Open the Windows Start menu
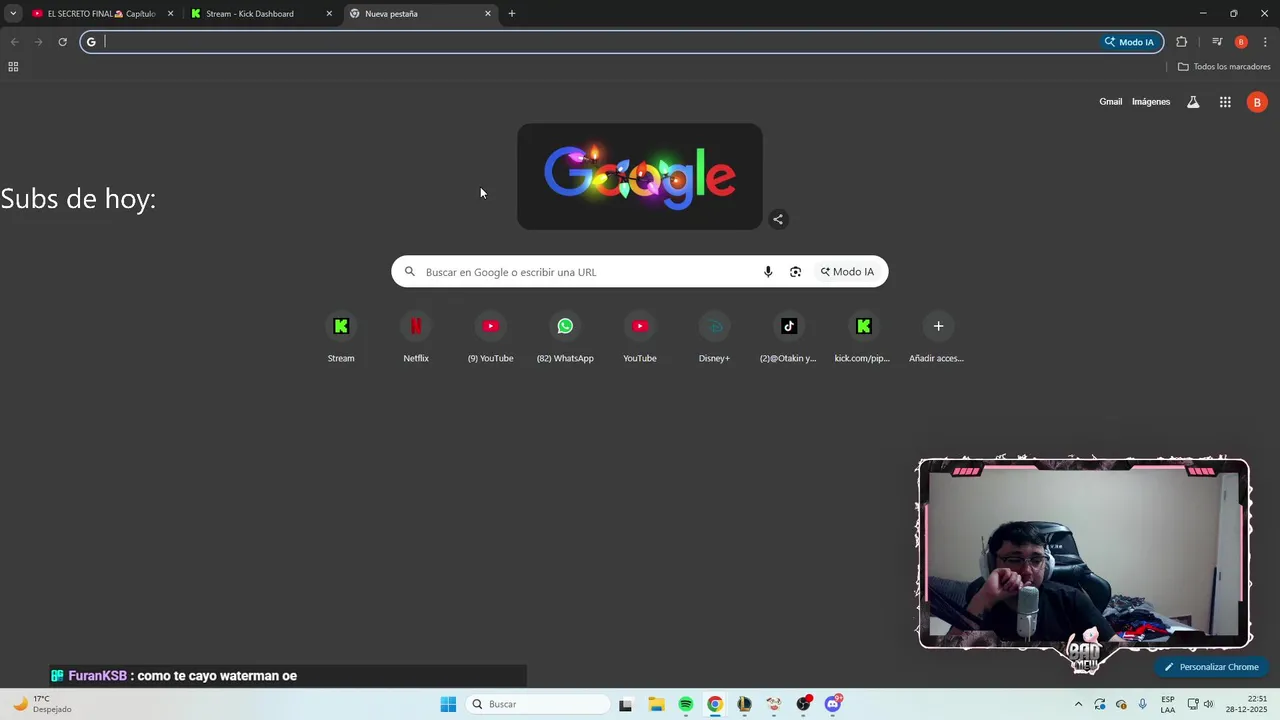 [x=448, y=704]
